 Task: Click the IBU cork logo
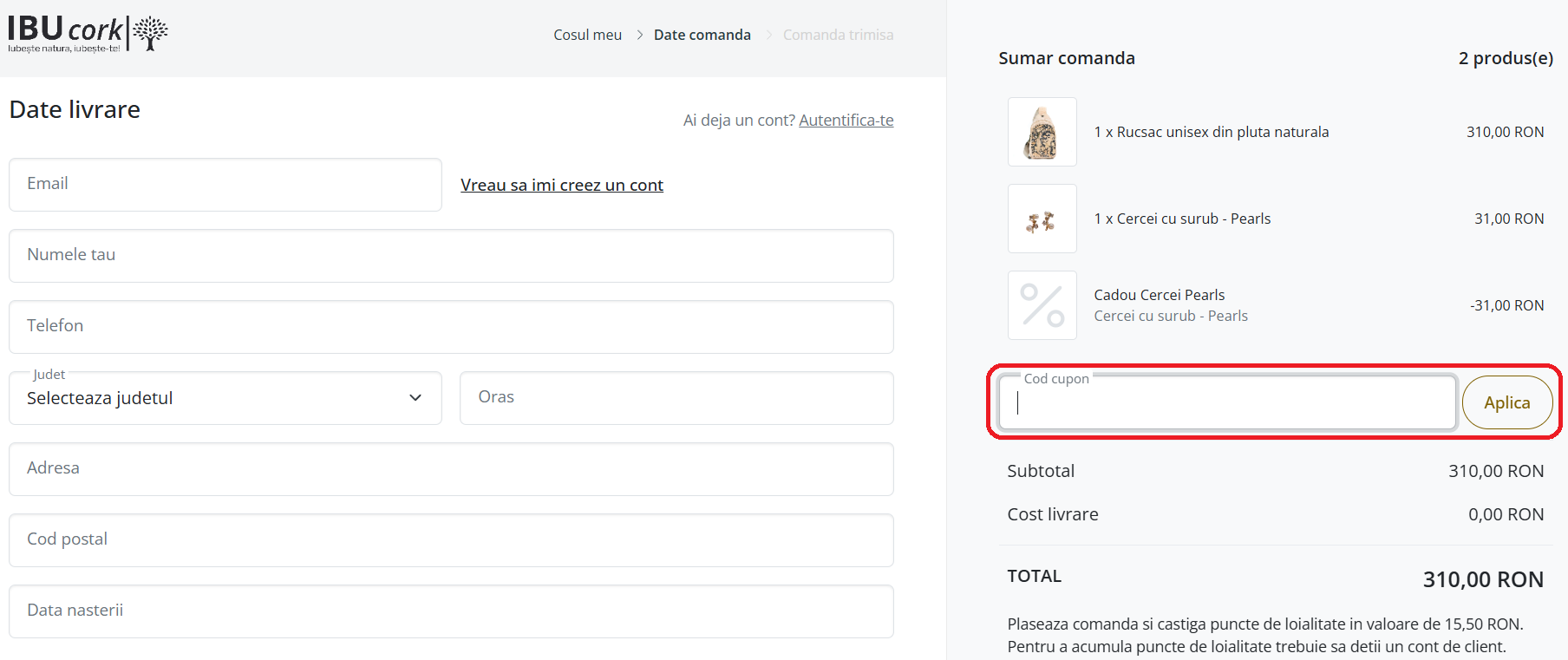coord(88,34)
